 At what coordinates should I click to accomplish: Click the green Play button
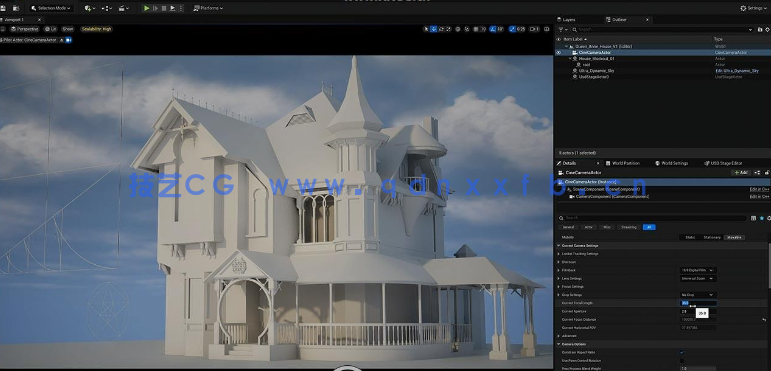(147, 8)
